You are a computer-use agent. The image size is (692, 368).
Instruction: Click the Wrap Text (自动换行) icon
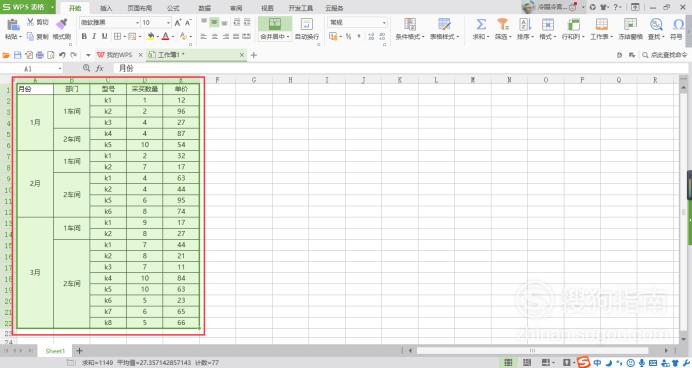306,24
